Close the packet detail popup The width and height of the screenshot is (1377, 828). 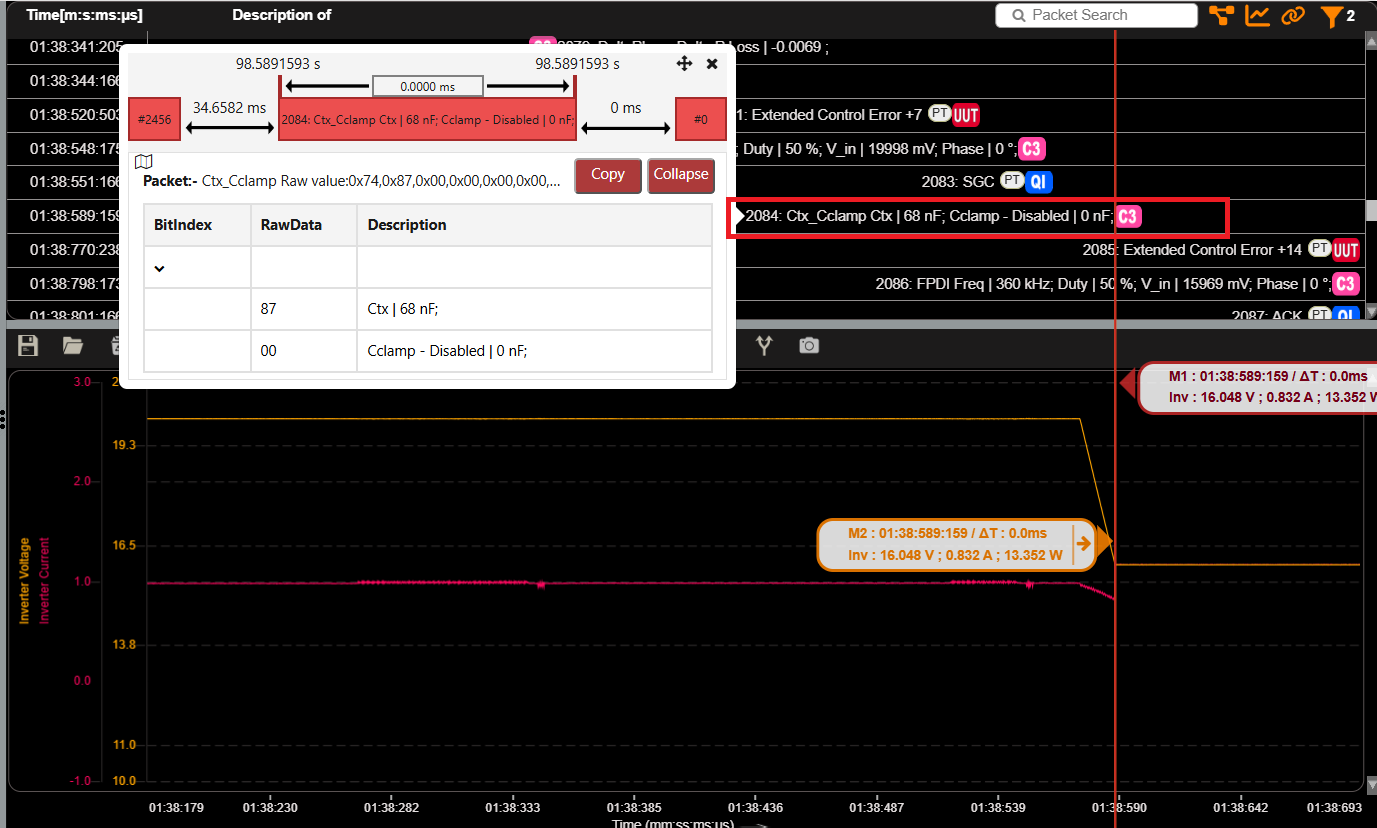tap(712, 63)
